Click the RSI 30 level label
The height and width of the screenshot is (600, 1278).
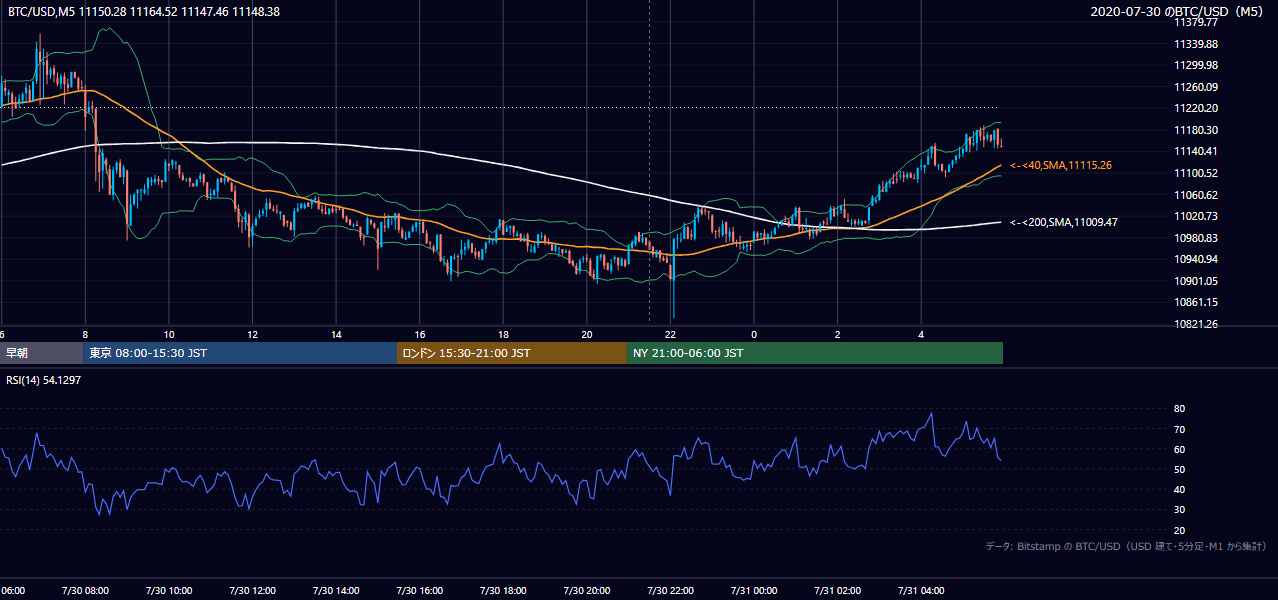[x=1180, y=509]
